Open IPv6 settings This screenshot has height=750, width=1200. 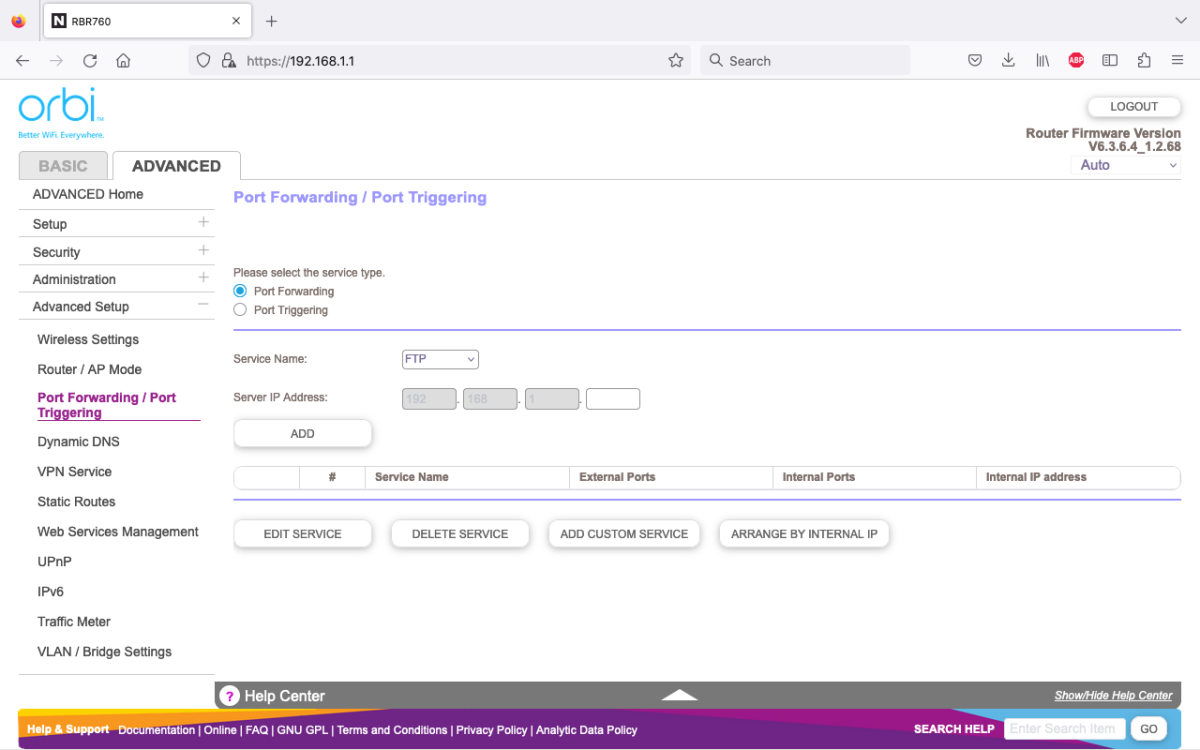coord(50,591)
